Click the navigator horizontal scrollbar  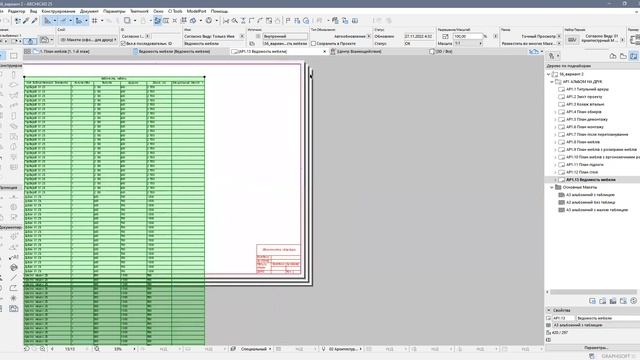point(593,292)
